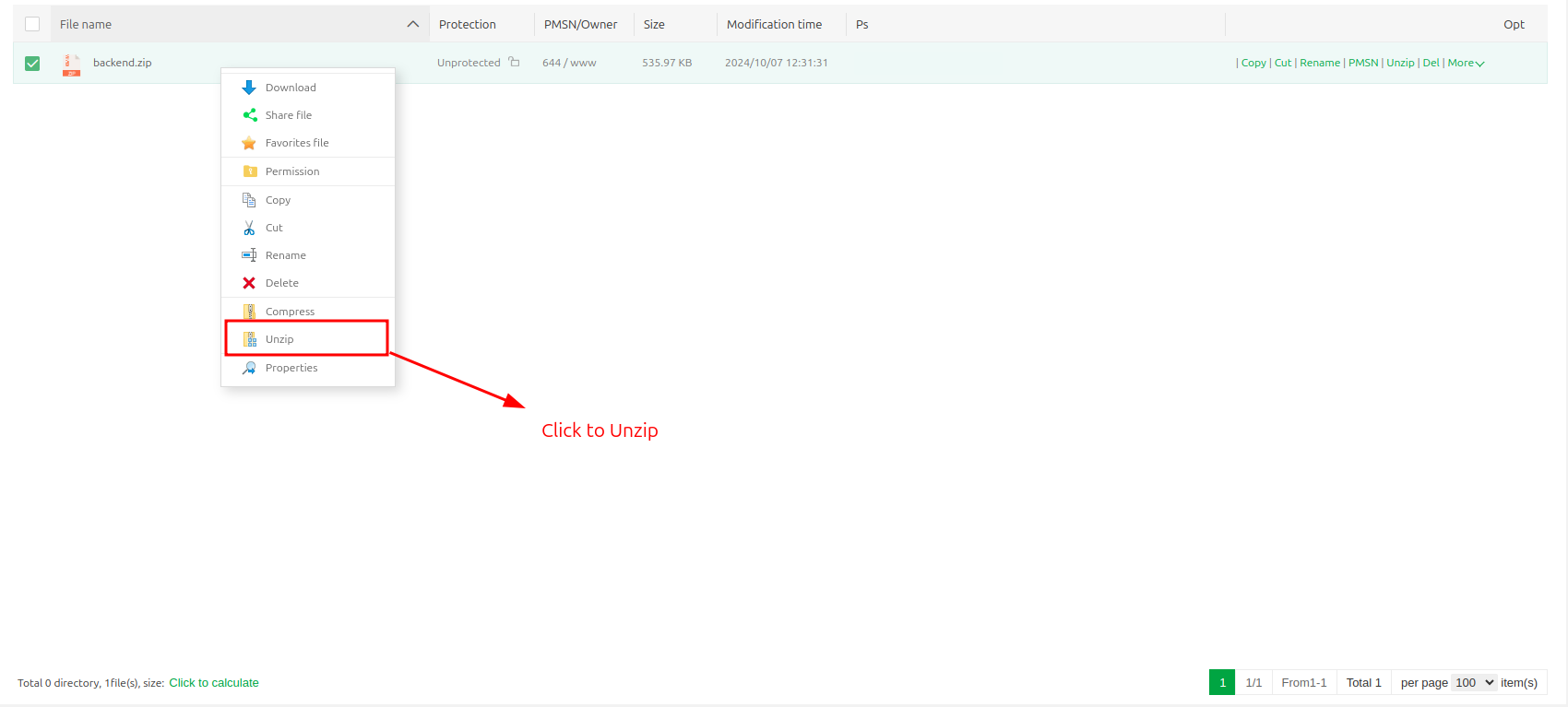The height and width of the screenshot is (707, 1568).
Task: Click the green Share file icon
Action: pos(249,115)
